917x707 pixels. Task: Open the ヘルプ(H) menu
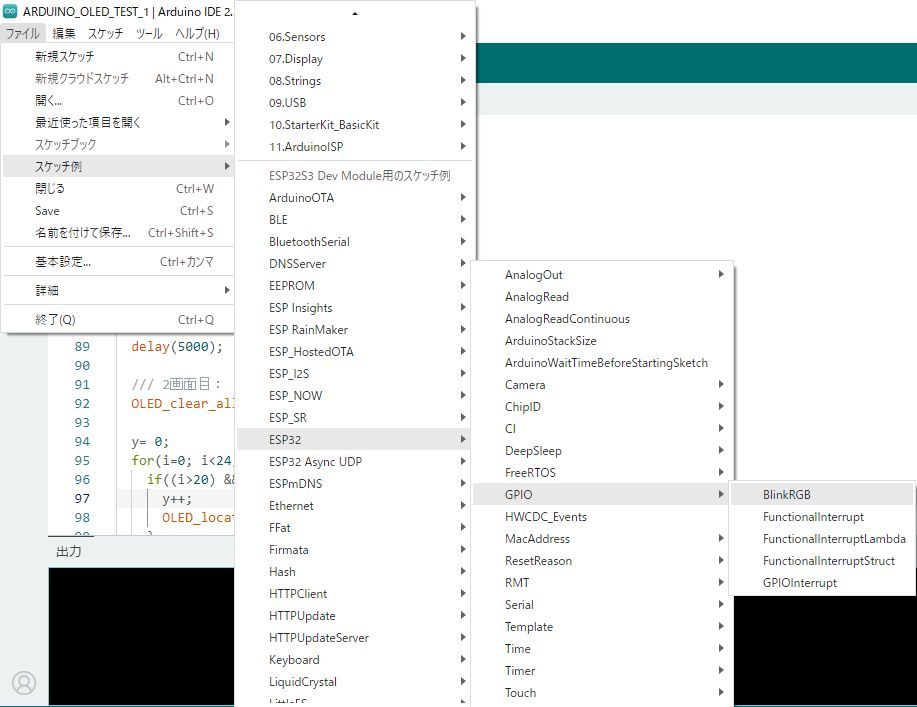pyautogui.click(x=198, y=33)
